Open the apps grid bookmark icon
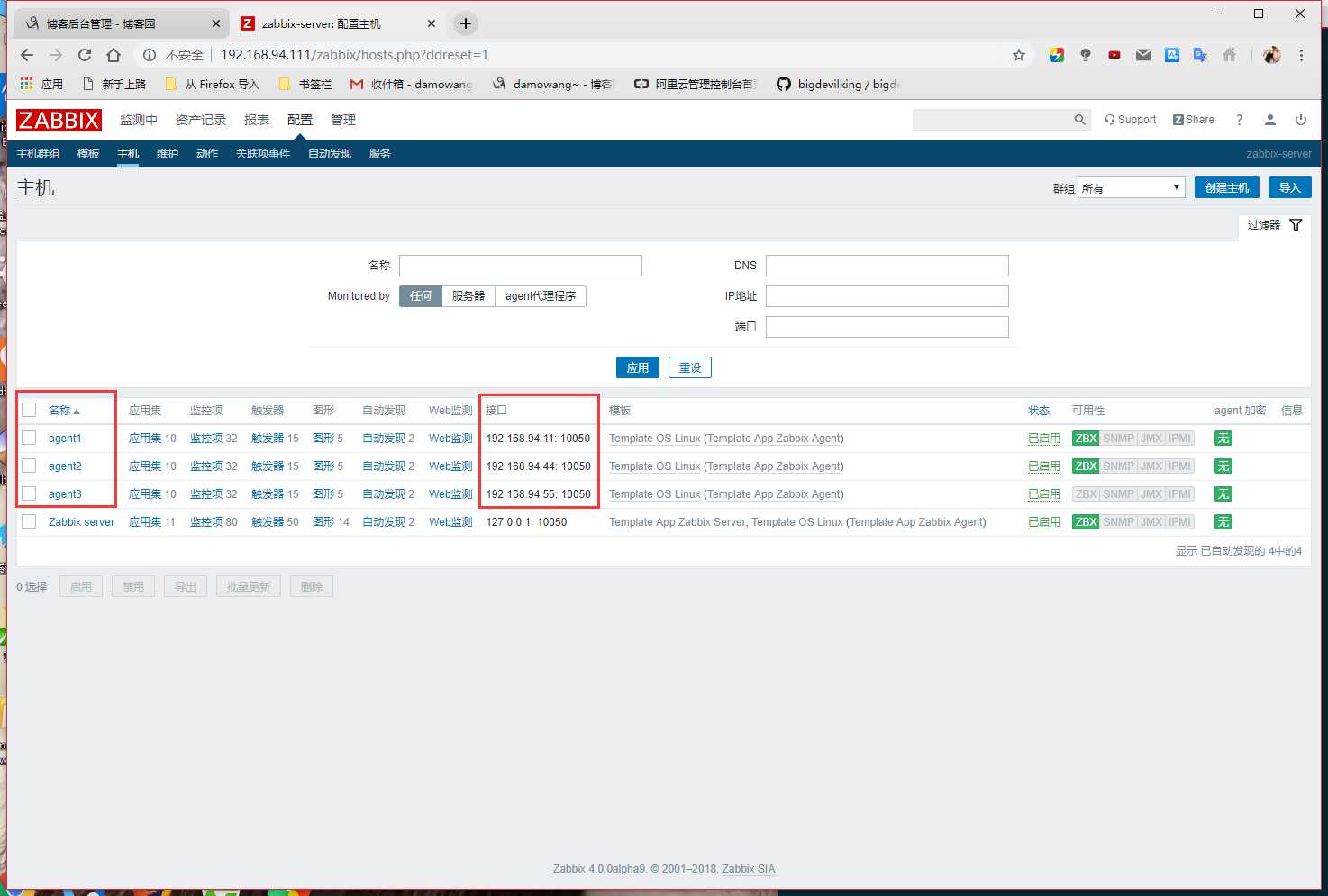Viewport: 1328px width, 896px height. tap(27, 84)
